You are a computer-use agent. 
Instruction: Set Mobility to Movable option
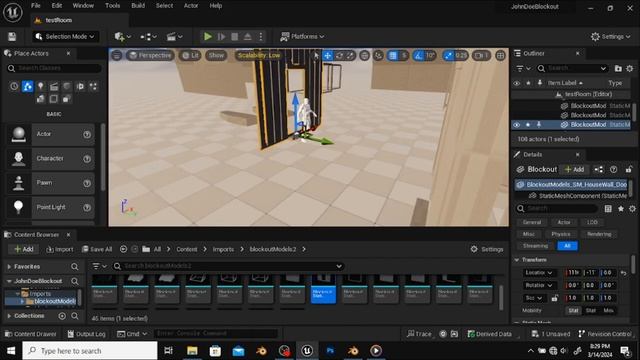(608, 311)
